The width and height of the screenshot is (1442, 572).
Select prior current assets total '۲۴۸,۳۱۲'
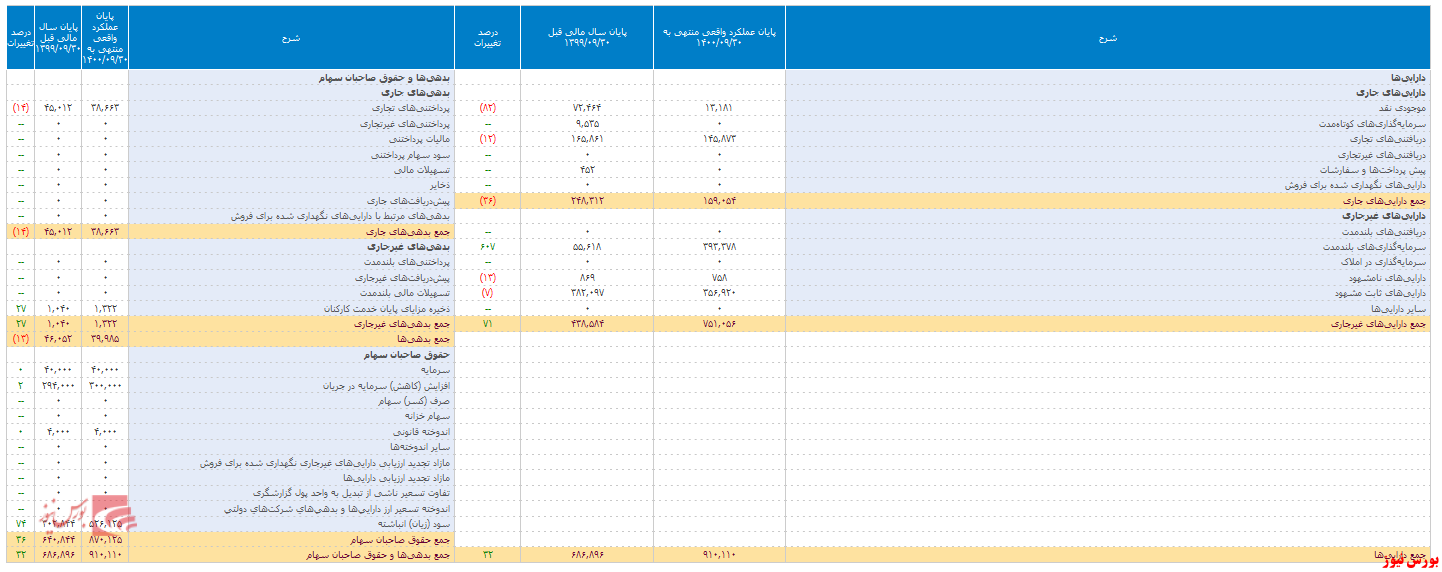point(587,201)
